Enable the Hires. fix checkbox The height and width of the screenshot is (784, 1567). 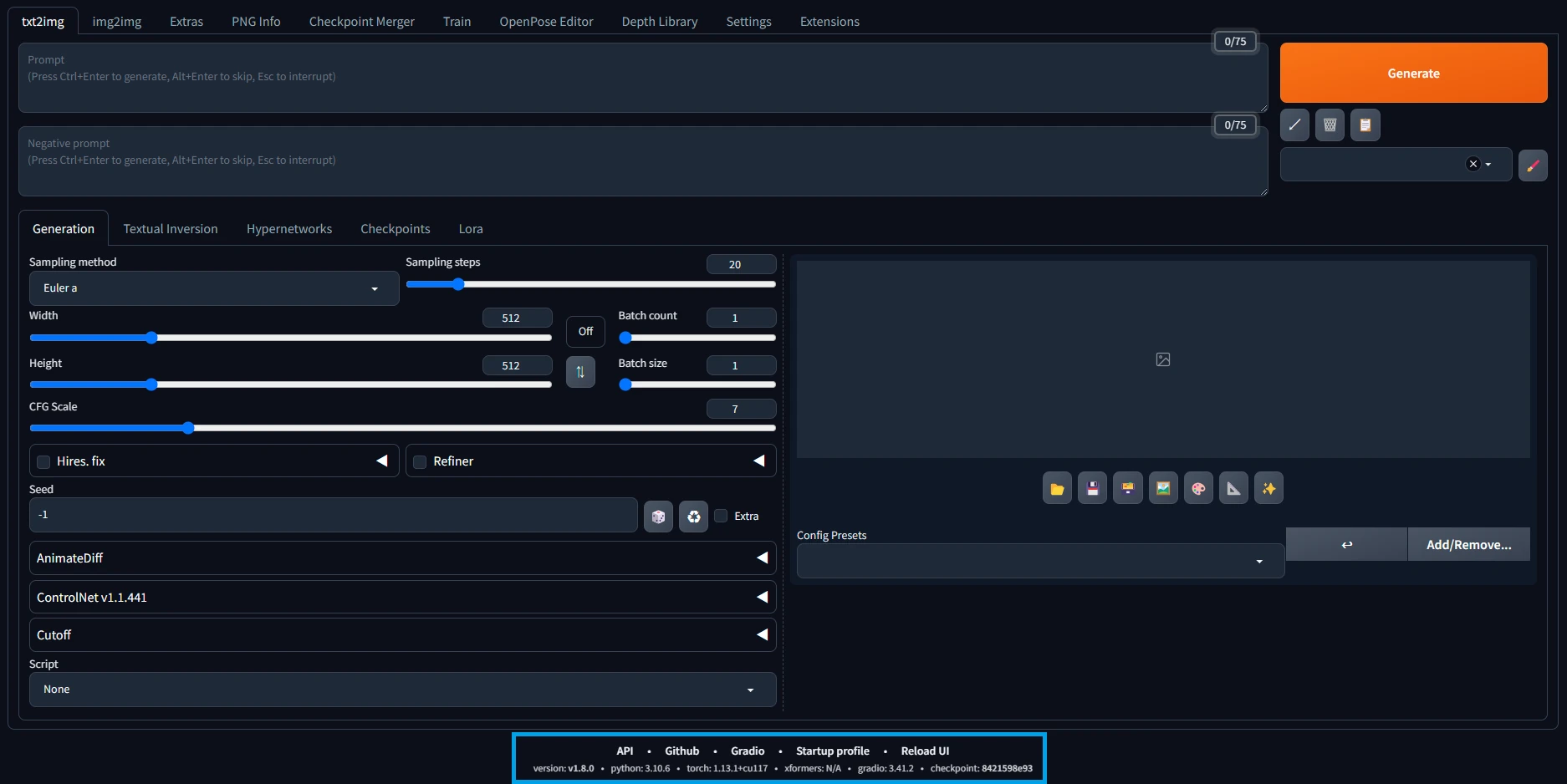(43, 461)
